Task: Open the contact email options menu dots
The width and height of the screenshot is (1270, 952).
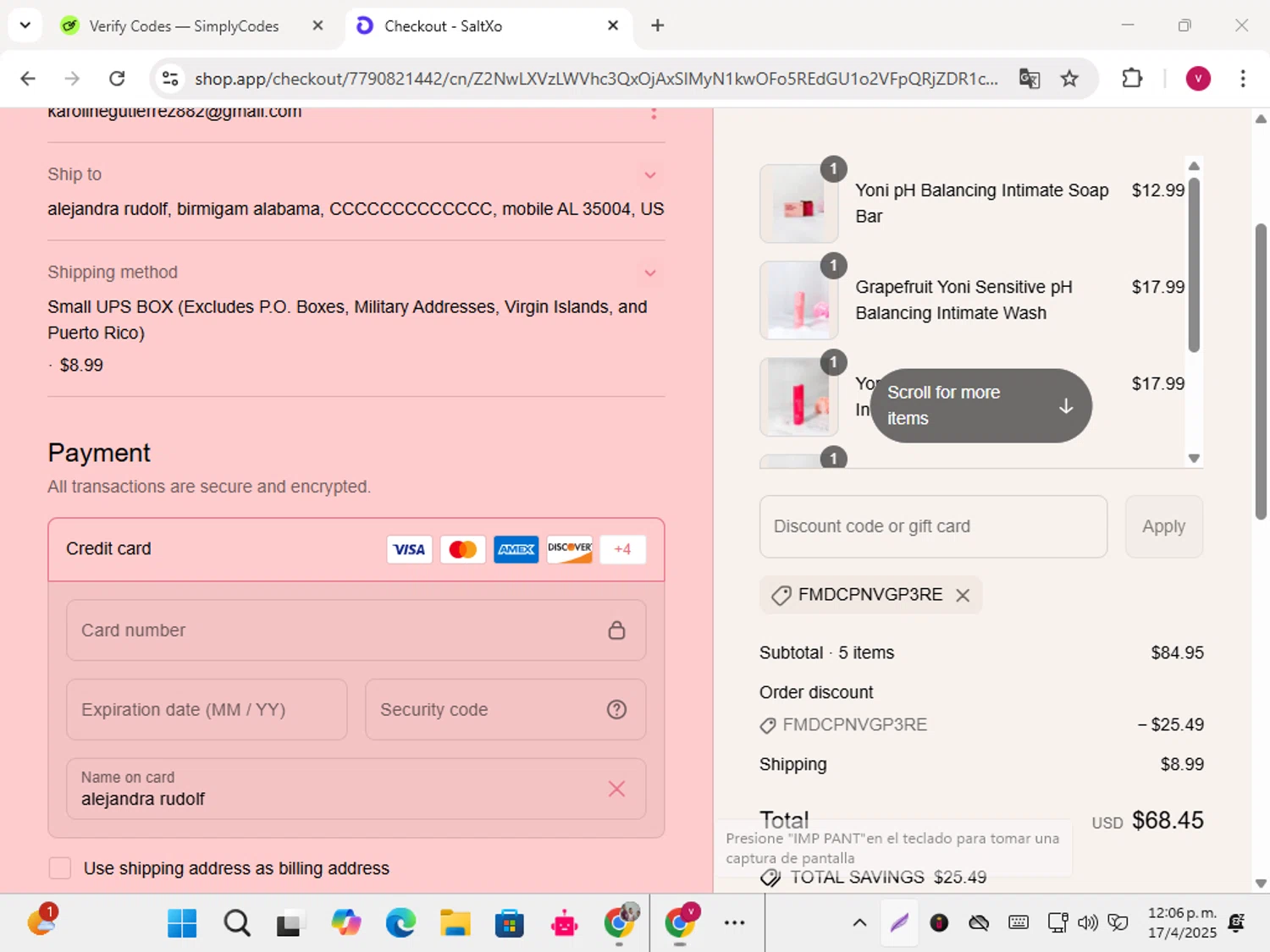Action: (653, 113)
